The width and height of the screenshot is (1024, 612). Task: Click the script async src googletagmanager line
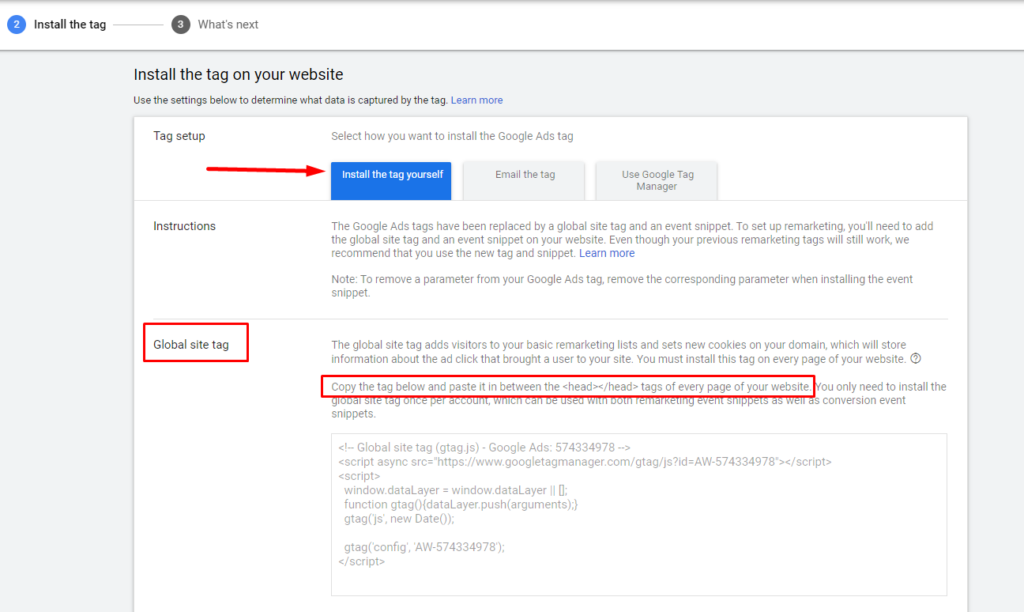click(584, 462)
